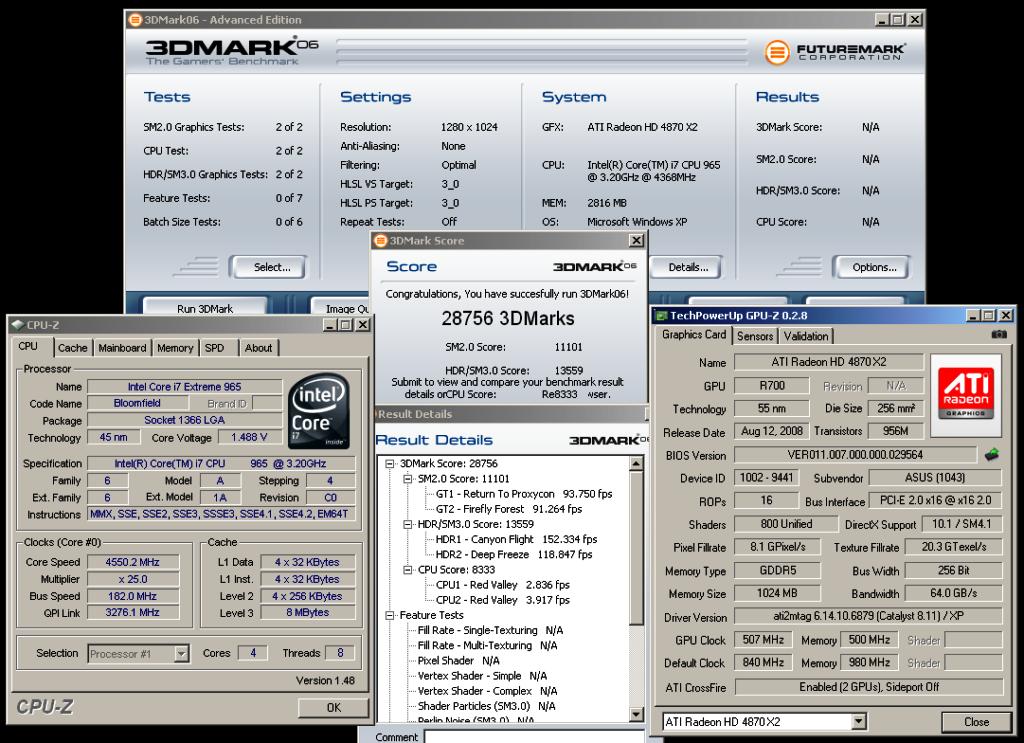Select HDR2 - Deep Freeze result
This screenshot has height=743, width=1024.
(x=513, y=554)
